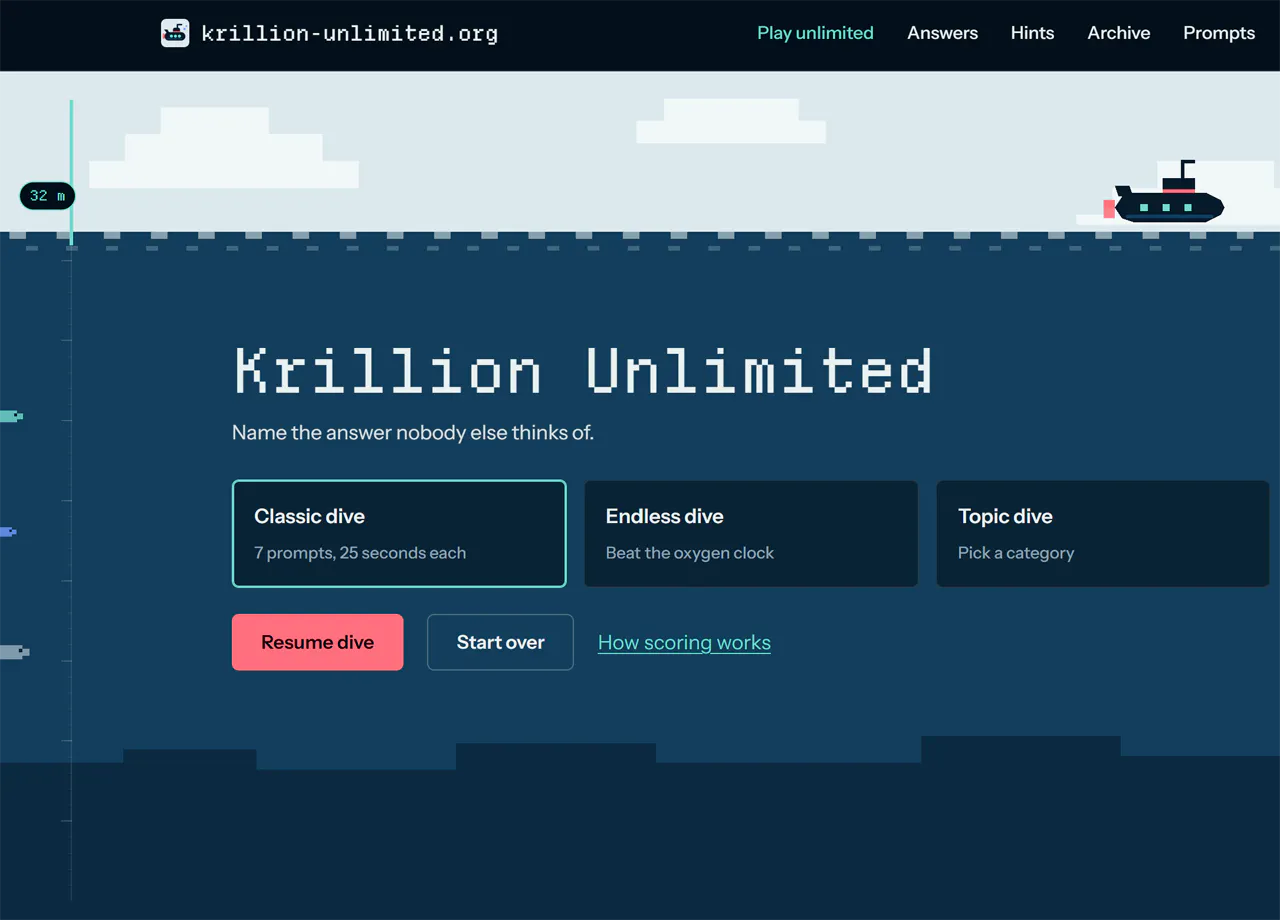Click the 32 m depth indicator badge

pyautogui.click(x=47, y=196)
